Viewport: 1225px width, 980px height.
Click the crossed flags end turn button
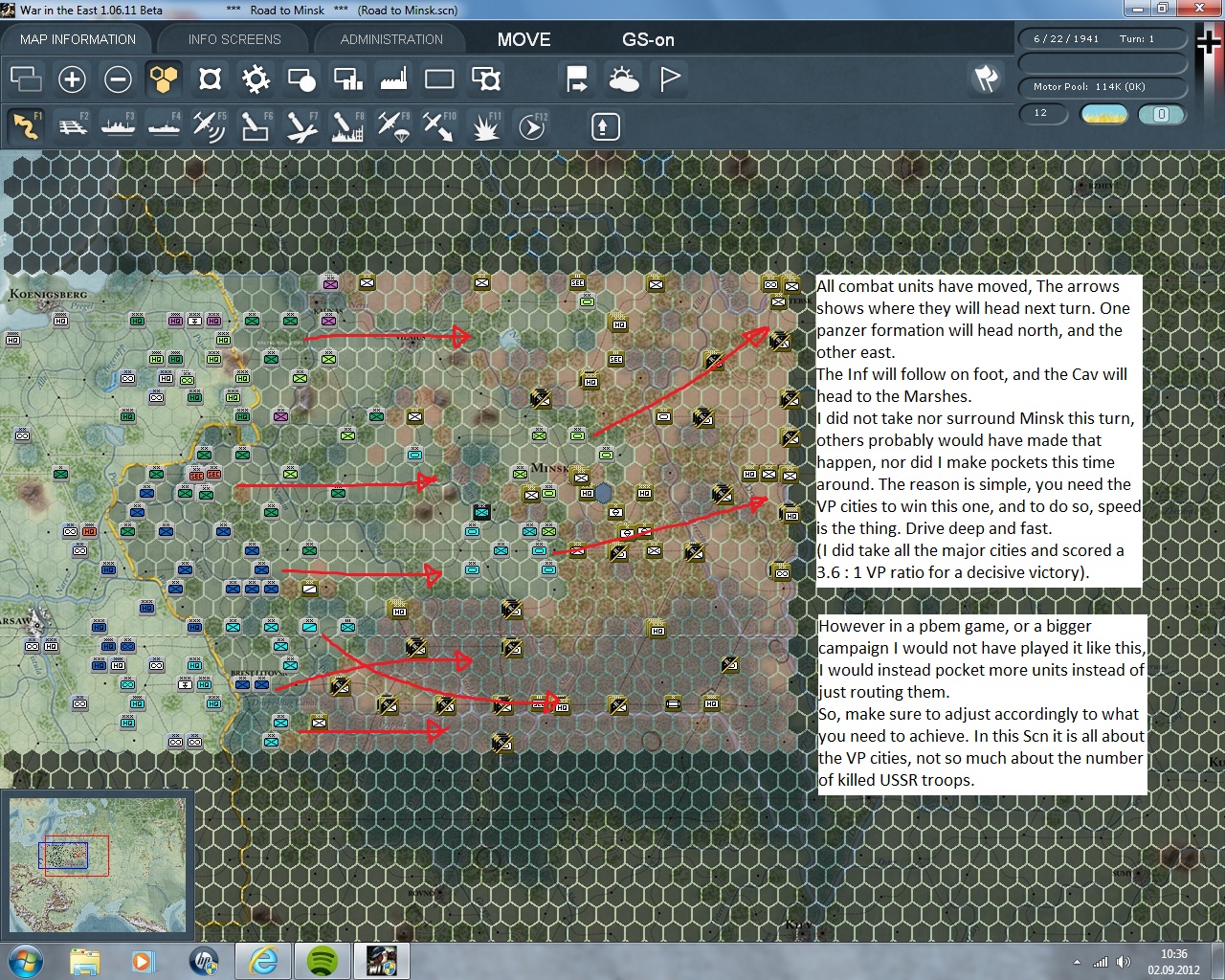(986, 78)
